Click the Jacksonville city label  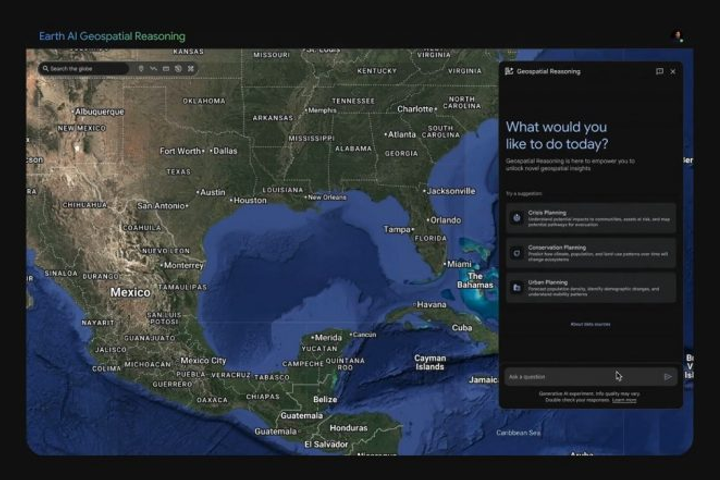pyautogui.click(x=450, y=191)
